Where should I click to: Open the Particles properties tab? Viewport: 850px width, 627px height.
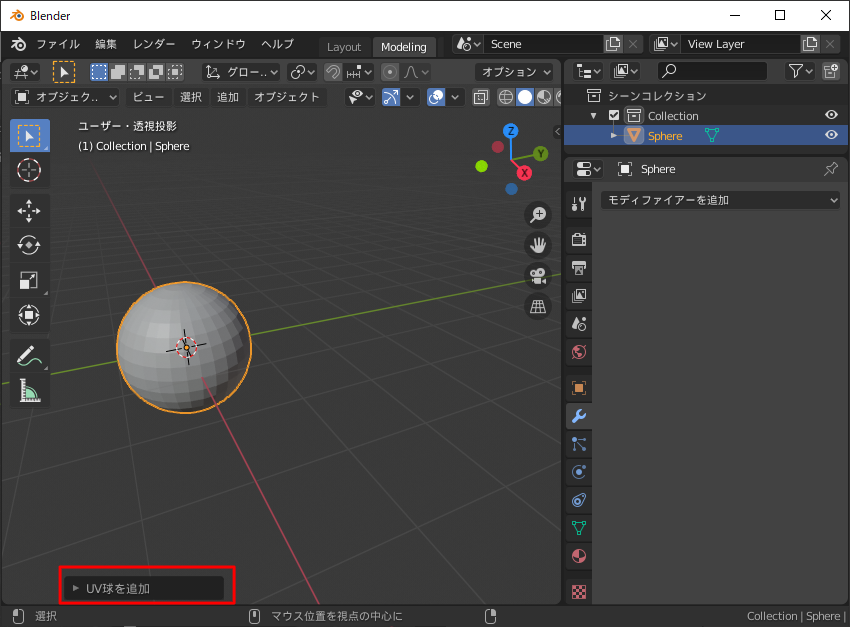[579, 444]
